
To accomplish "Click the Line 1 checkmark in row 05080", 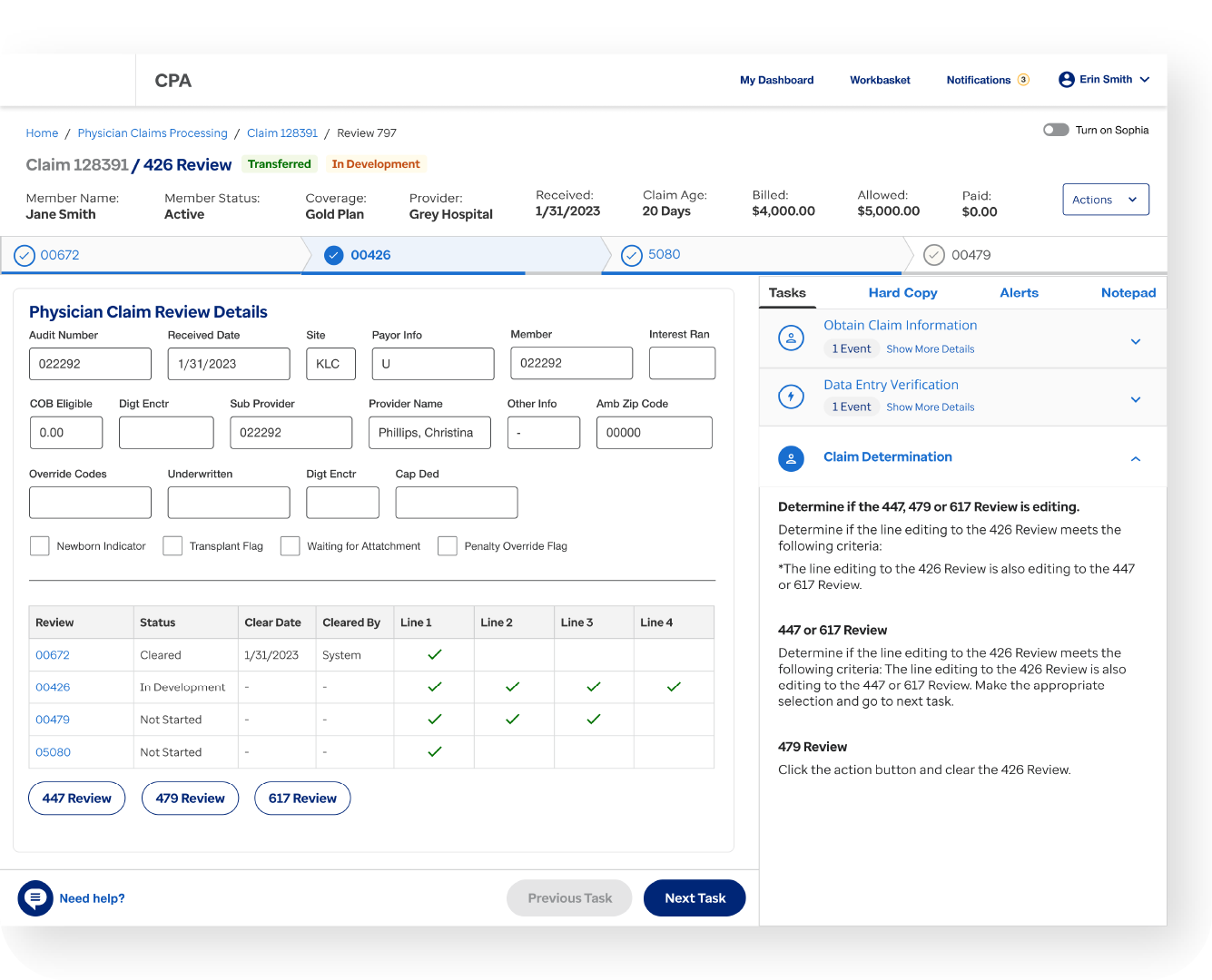I will click(x=435, y=751).
